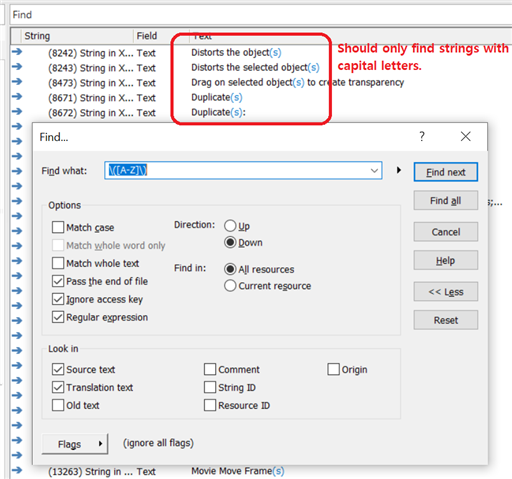
Task: Expand the Find what history dropdown
Action: (x=374, y=171)
